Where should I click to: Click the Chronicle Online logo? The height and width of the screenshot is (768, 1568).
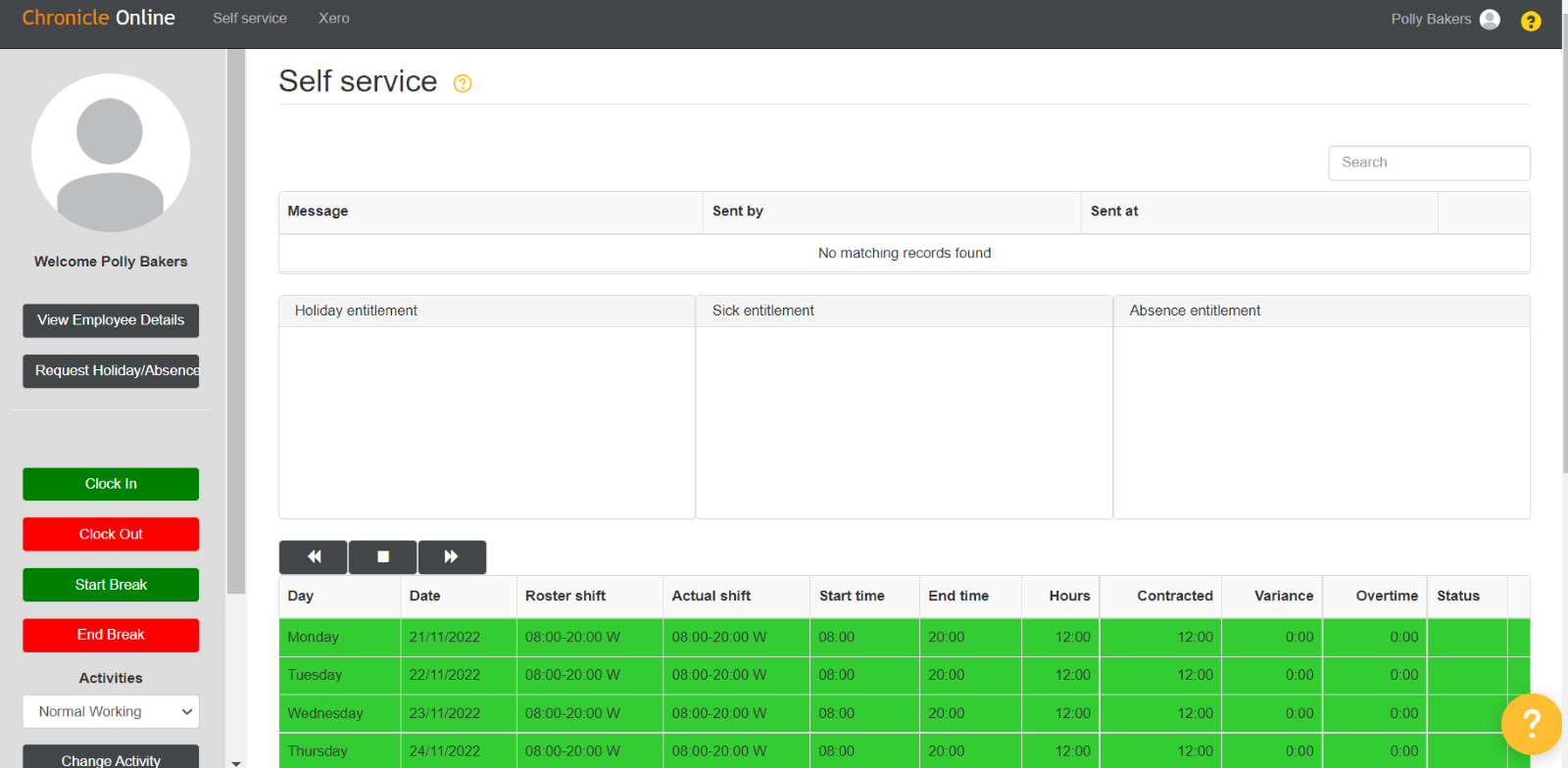click(x=99, y=18)
